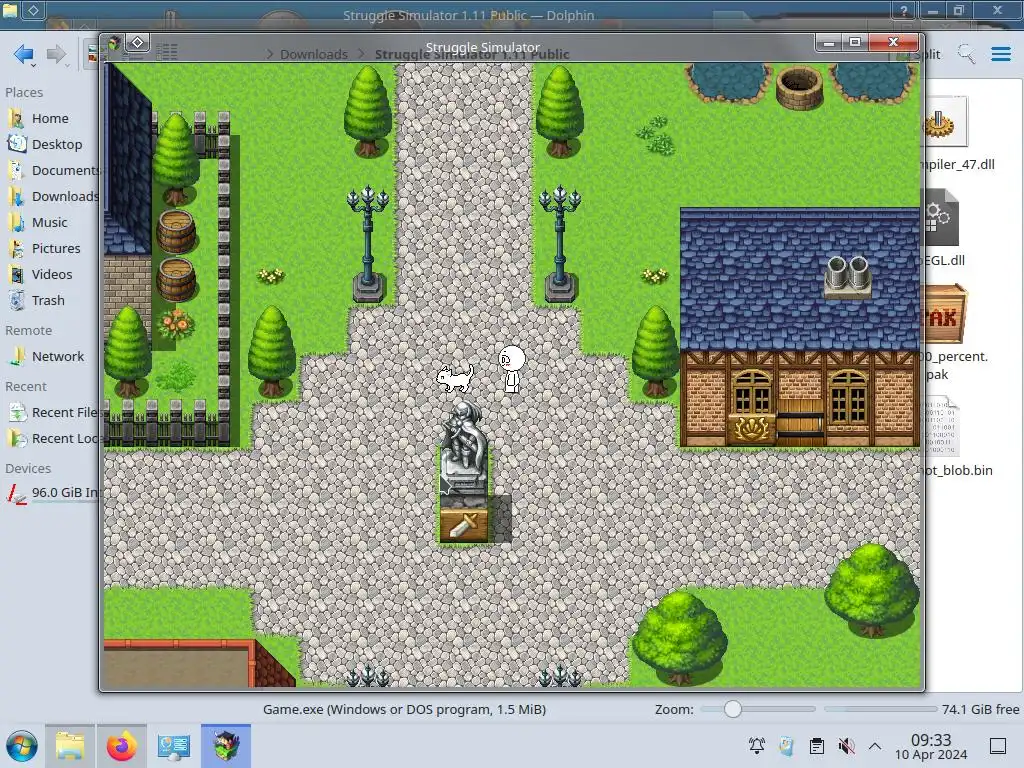Click the EGL.dll file name
The height and width of the screenshot is (768, 1024).
(x=945, y=261)
